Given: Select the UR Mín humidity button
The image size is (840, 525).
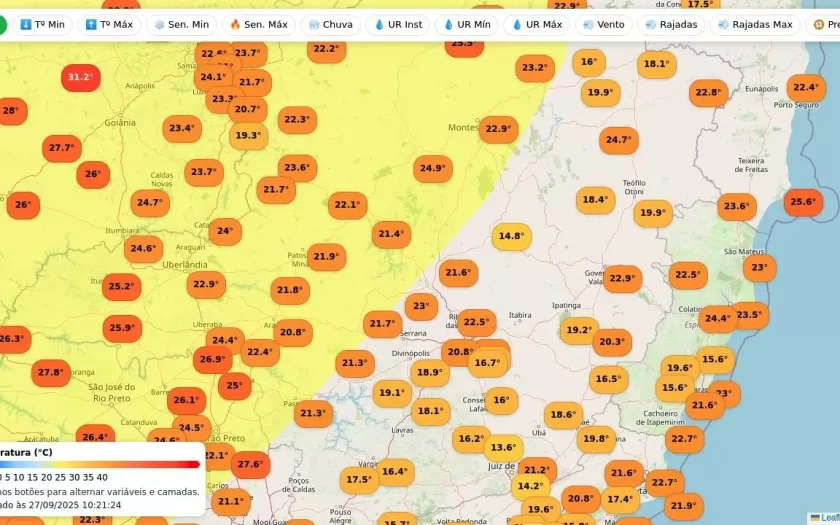Looking at the screenshot, I should coord(467,24).
